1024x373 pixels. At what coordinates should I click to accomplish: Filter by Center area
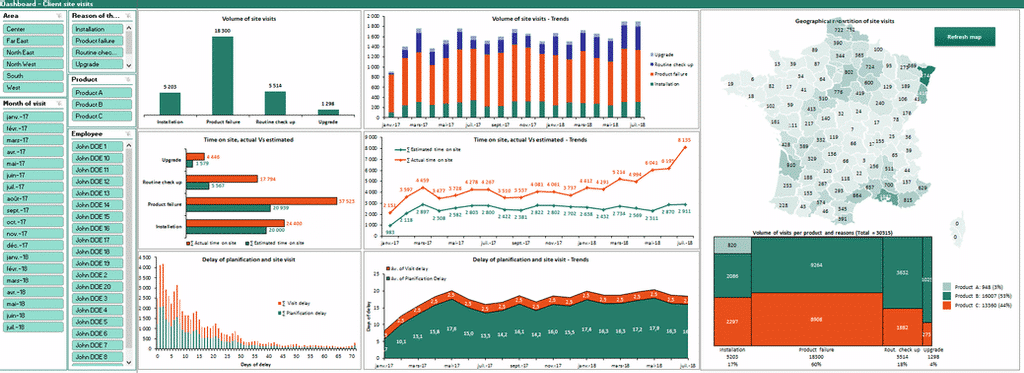(x=33, y=29)
